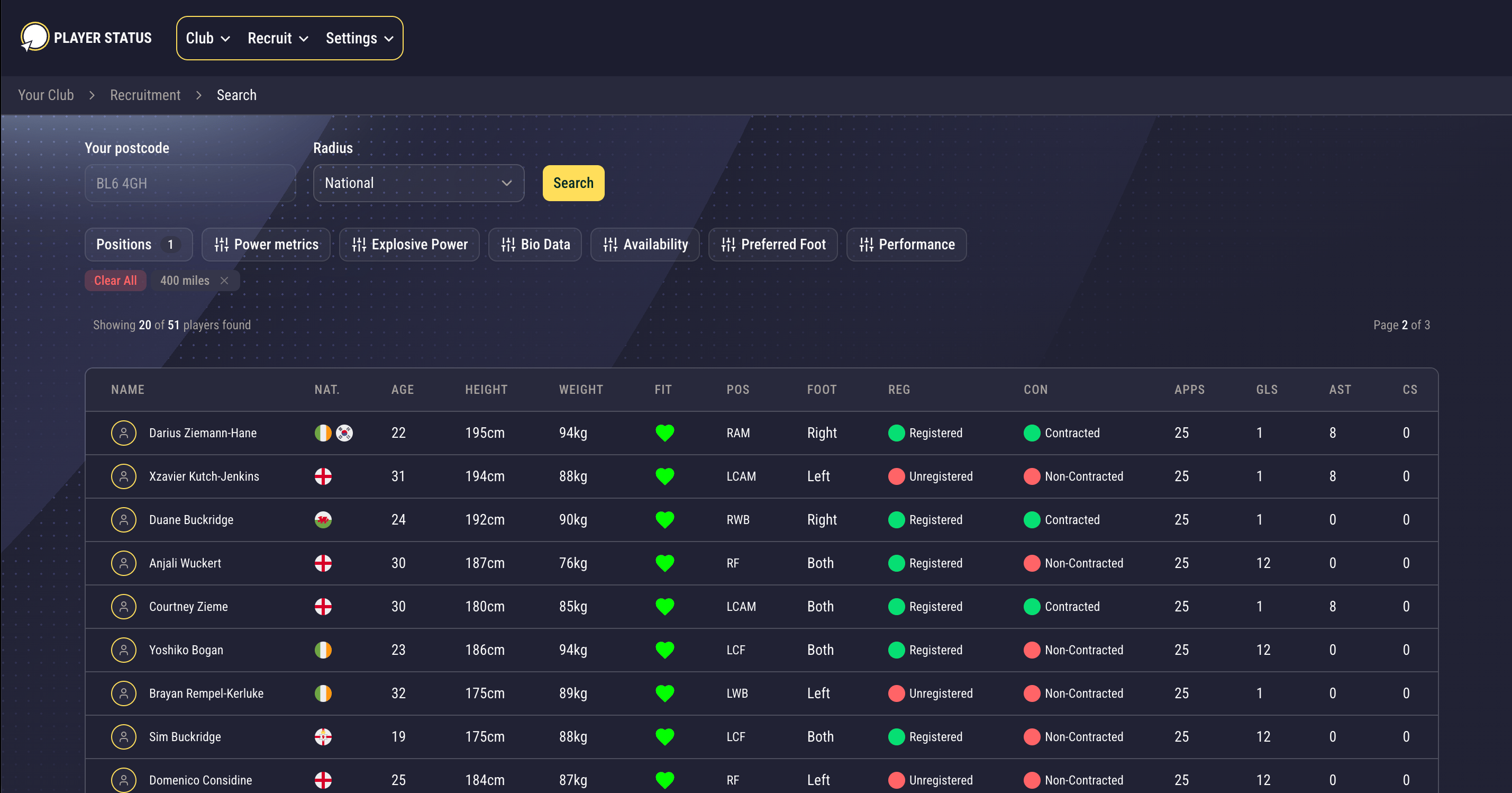Click the green fitness heart for Anjali Wuckert
This screenshot has height=793, width=1512.
664,563
